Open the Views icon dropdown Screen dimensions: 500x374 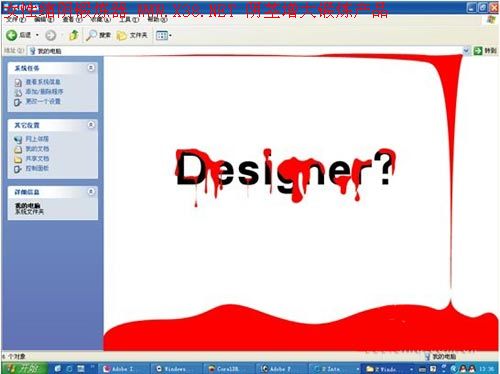pyautogui.click(x=164, y=35)
